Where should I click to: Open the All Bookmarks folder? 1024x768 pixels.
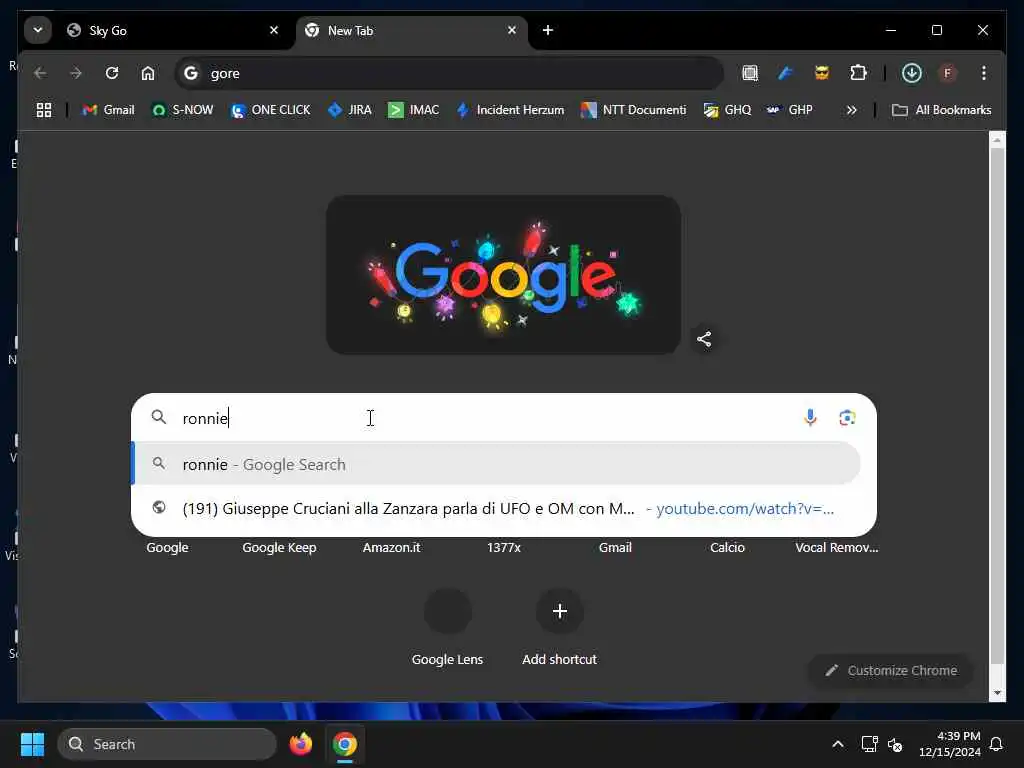pyautogui.click(x=942, y=110)
